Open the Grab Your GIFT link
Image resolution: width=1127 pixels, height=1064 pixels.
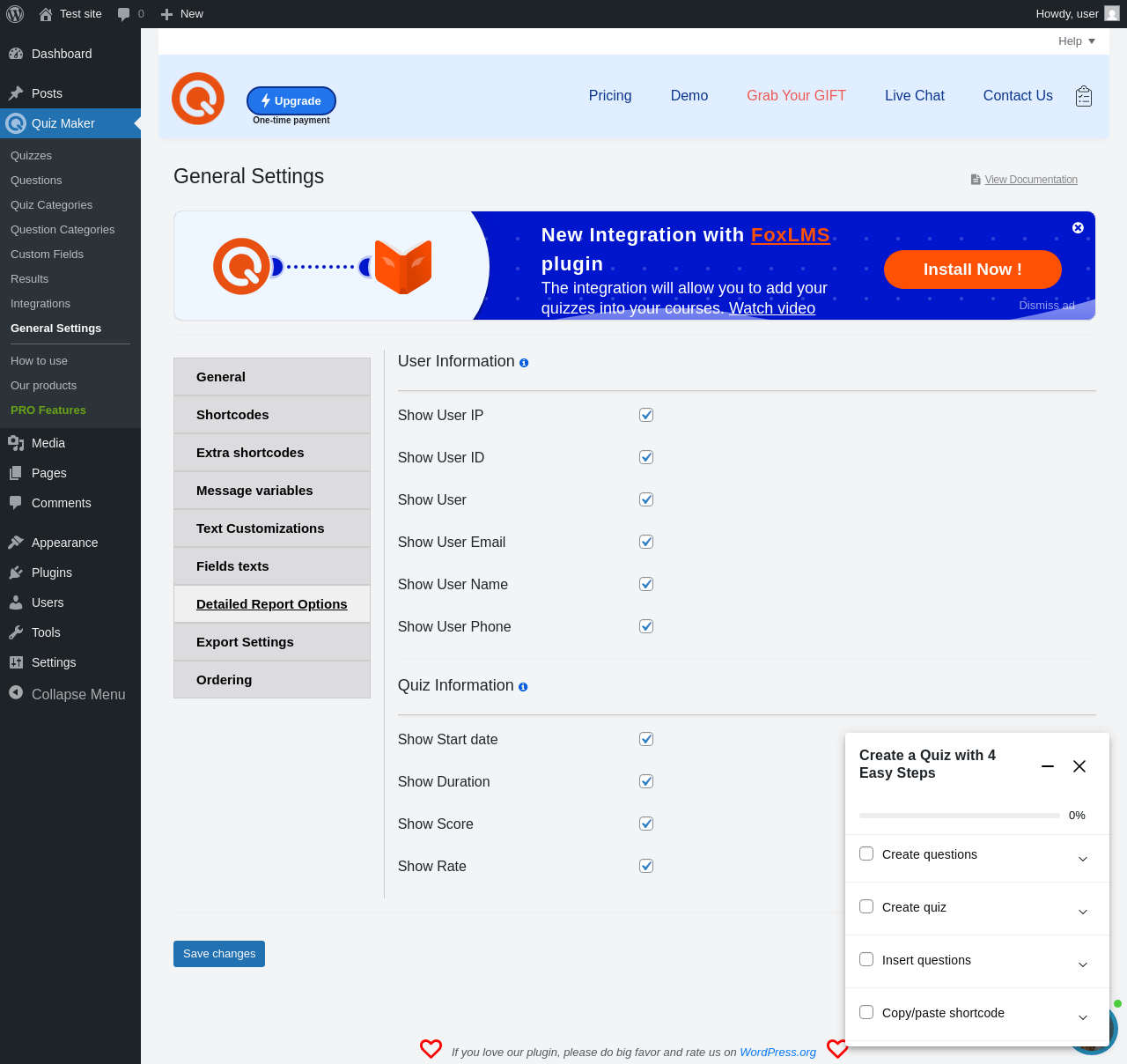797,96
